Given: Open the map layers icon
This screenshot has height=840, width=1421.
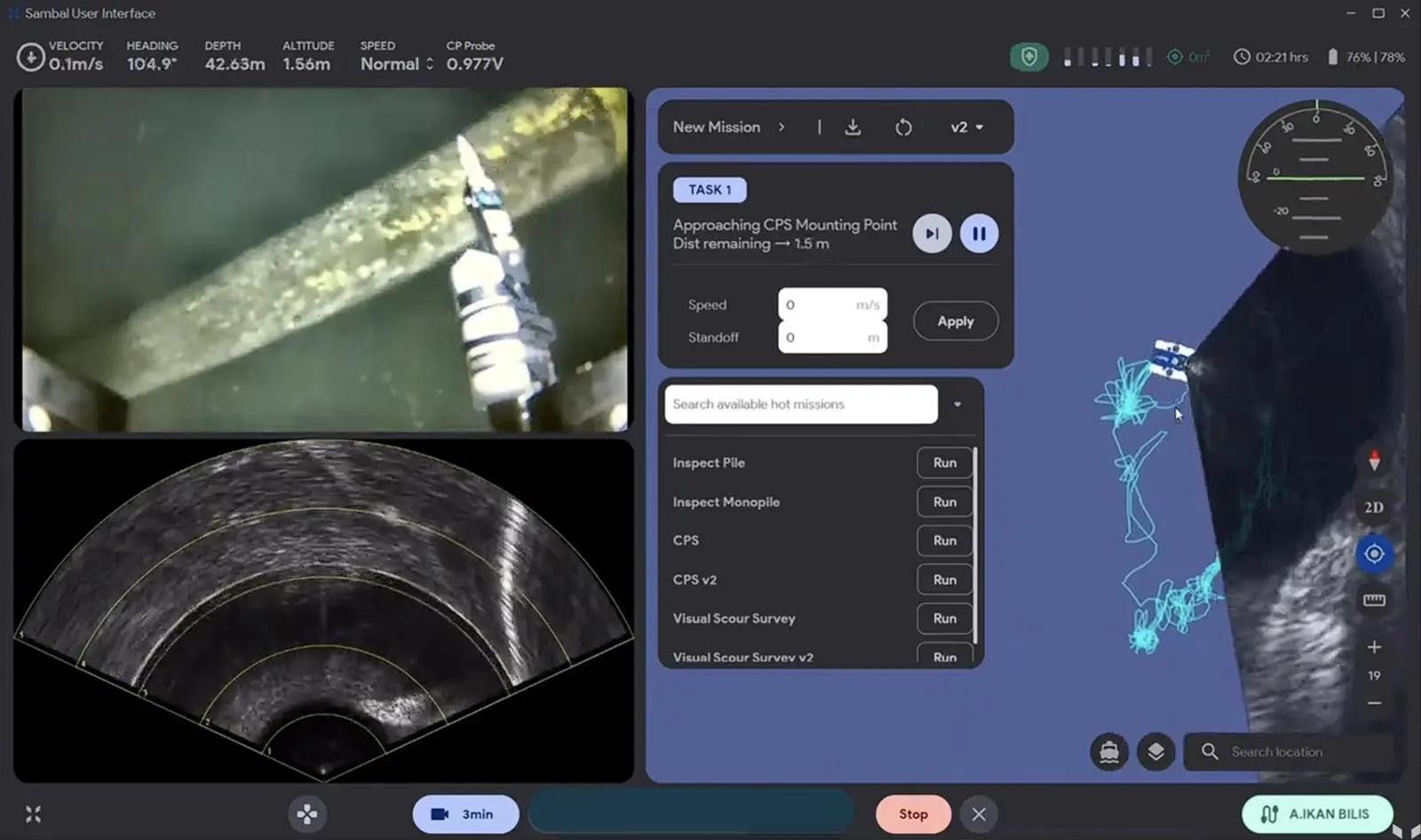Looking at the screenshot, I should pos(1155,752).
